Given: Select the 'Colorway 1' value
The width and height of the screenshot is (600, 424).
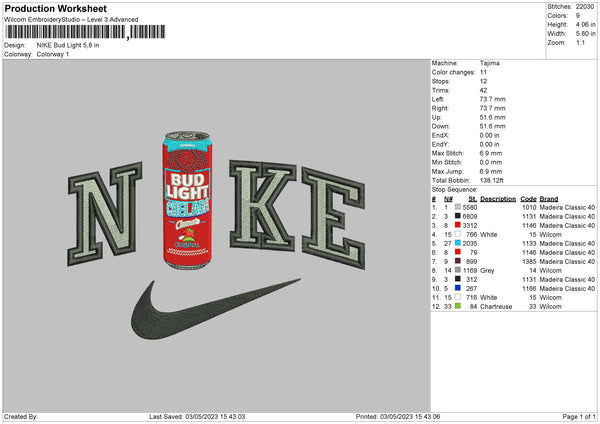Looking at the screenshot, I should [53, 54].
